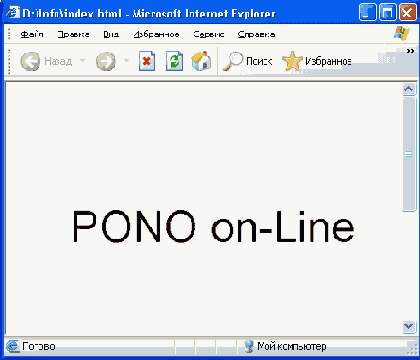Open the Back button history dropdown arrow
The width and height of the screenshot is (420, 360).
click(x=82, y=61)
